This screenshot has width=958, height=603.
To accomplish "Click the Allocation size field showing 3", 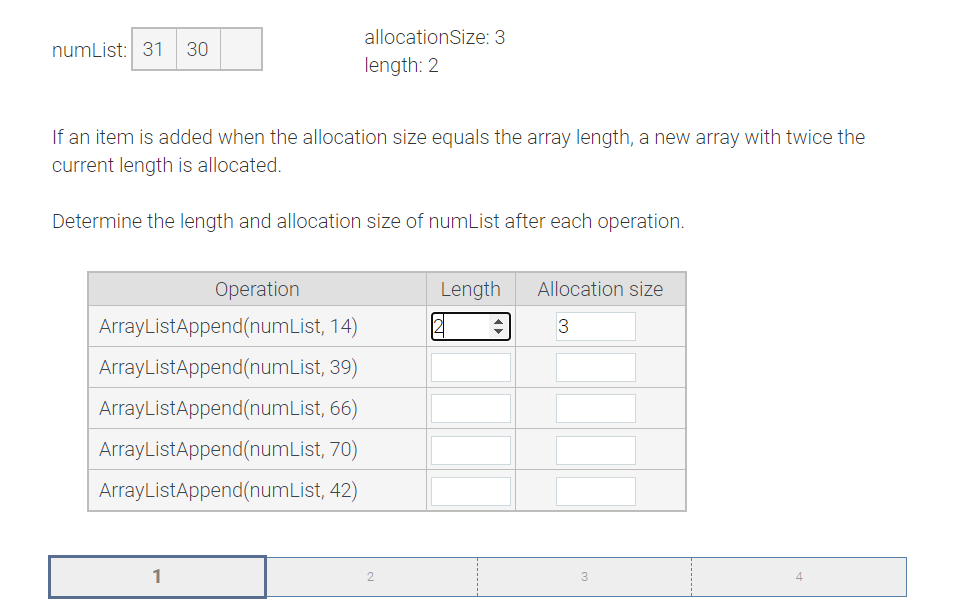I will 595,325.
